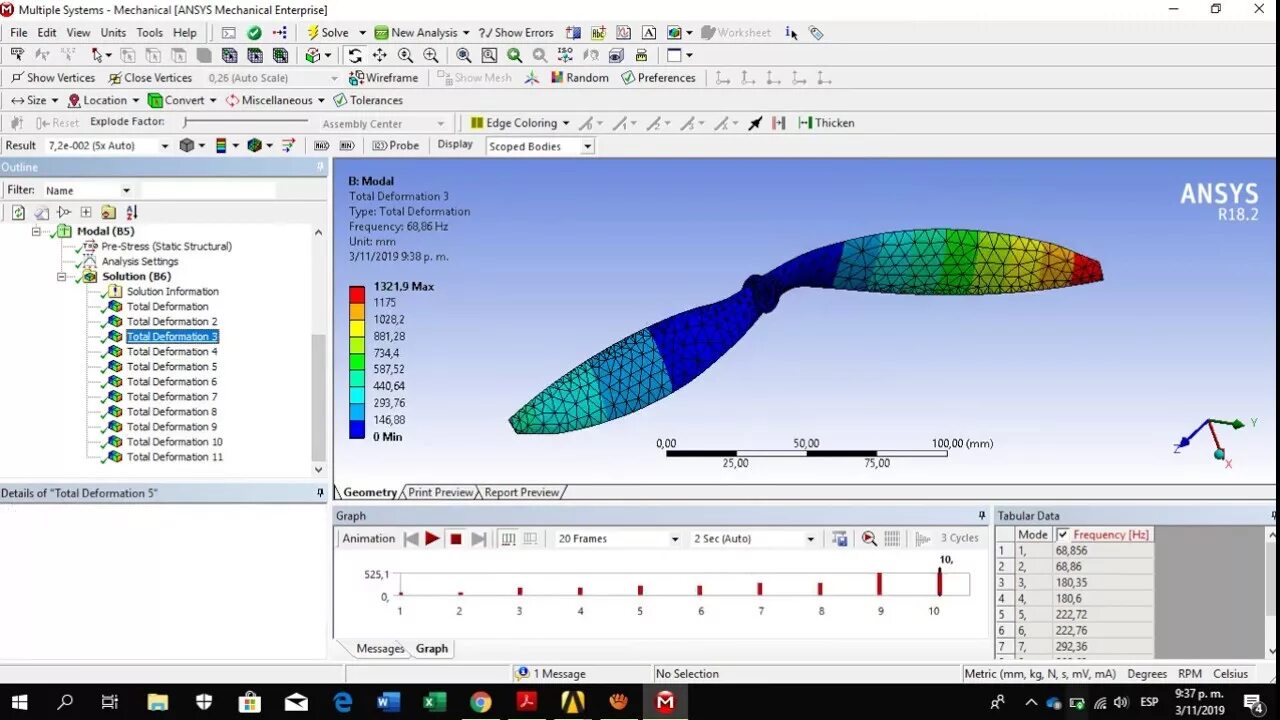
Task: Toggle Wireframe display
Action: click(x=384, y=78)
